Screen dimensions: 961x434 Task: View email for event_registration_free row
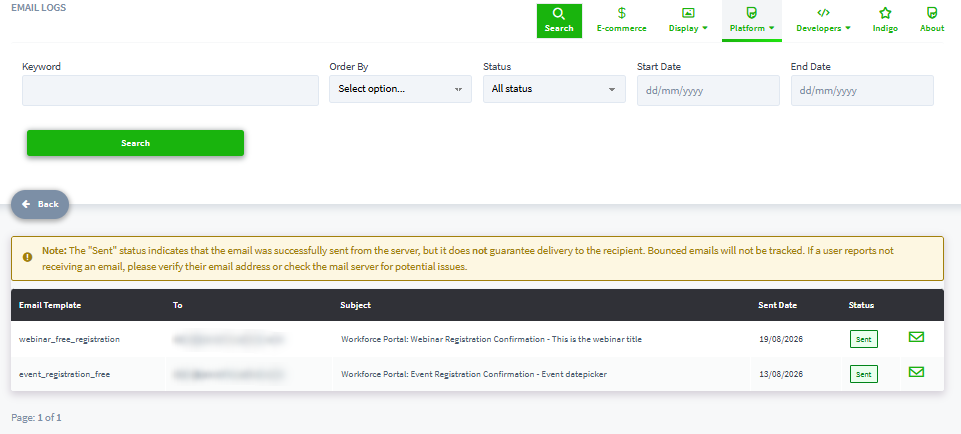916,371
